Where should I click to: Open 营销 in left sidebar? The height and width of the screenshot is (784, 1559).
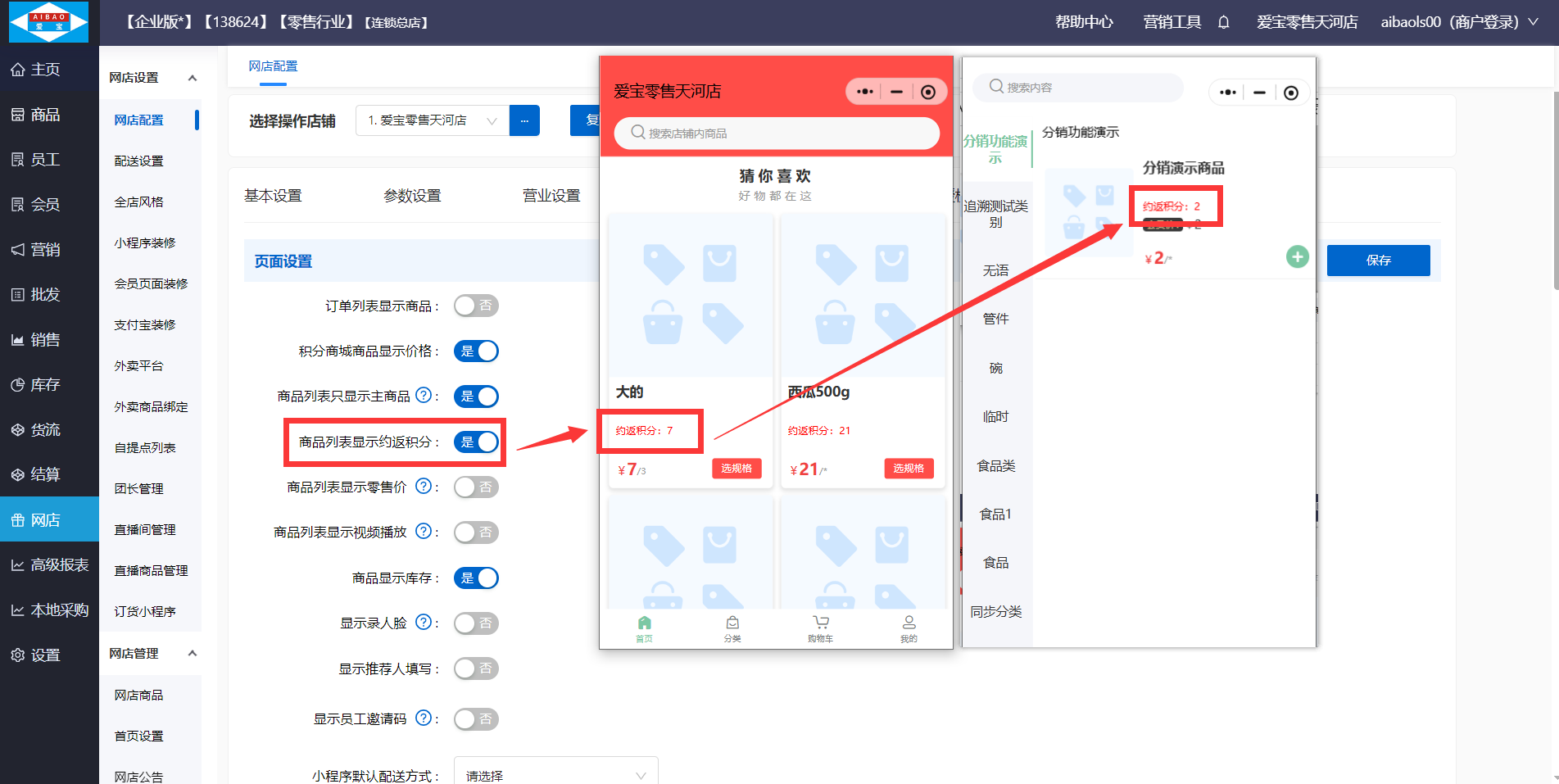(x=49, y=250)
